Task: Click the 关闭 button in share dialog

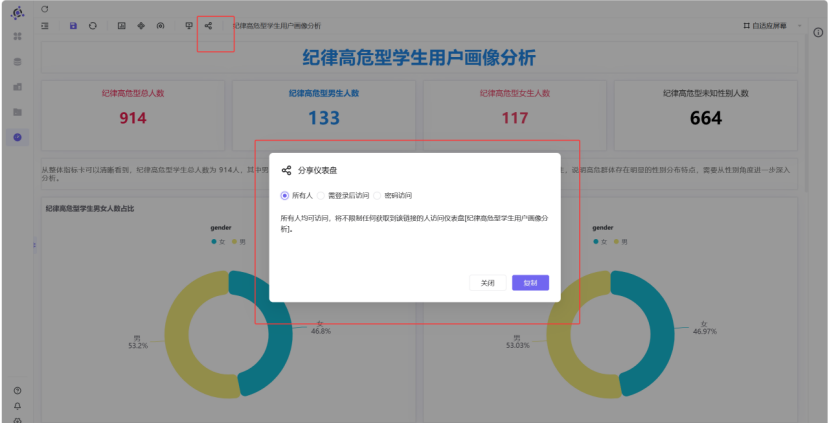Action: click(488, 283)
